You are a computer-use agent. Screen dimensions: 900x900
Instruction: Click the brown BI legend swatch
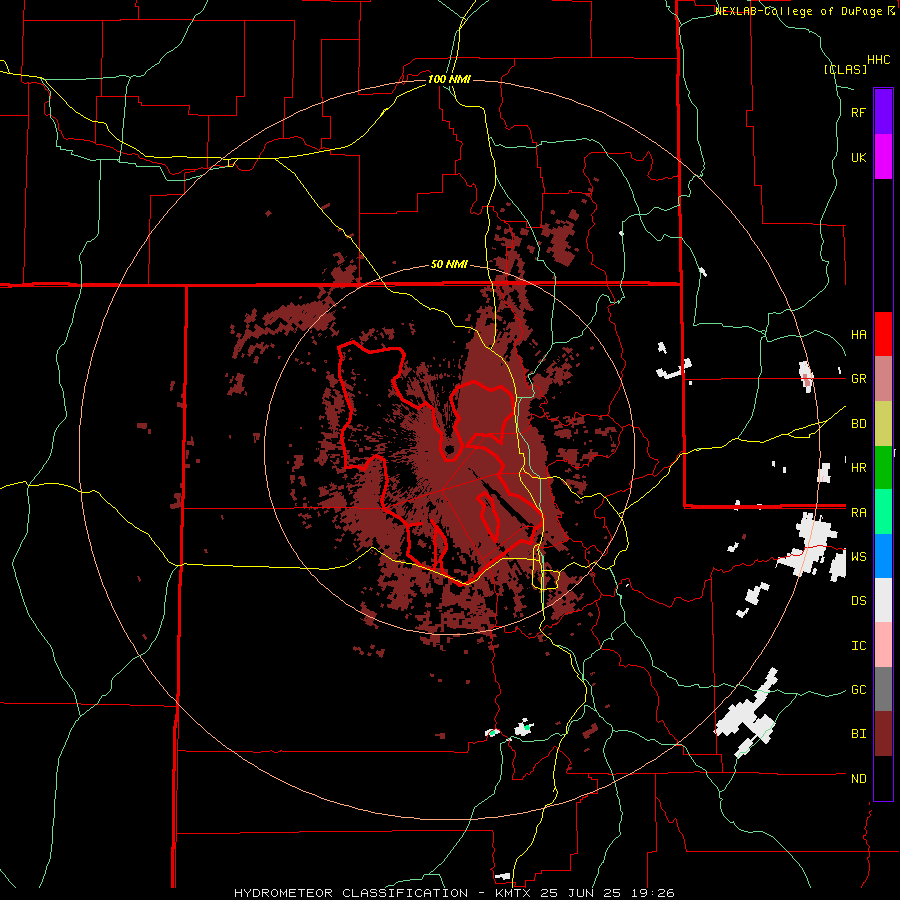883,734
